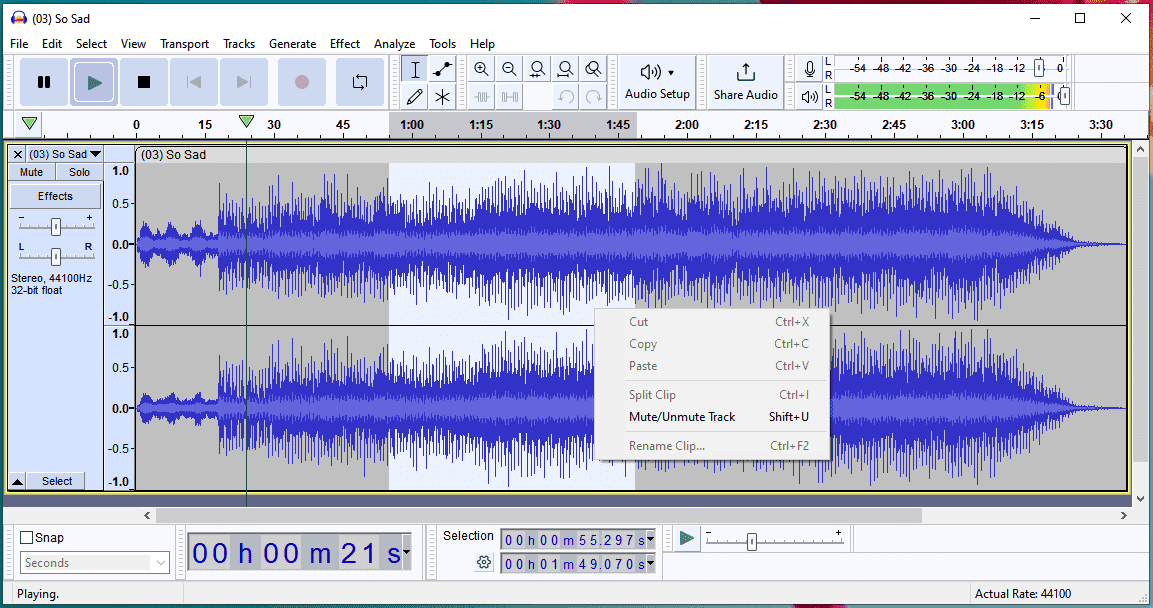Click the Zoom In magnifier
The image size is (1153, 608).
click(481, 69)
